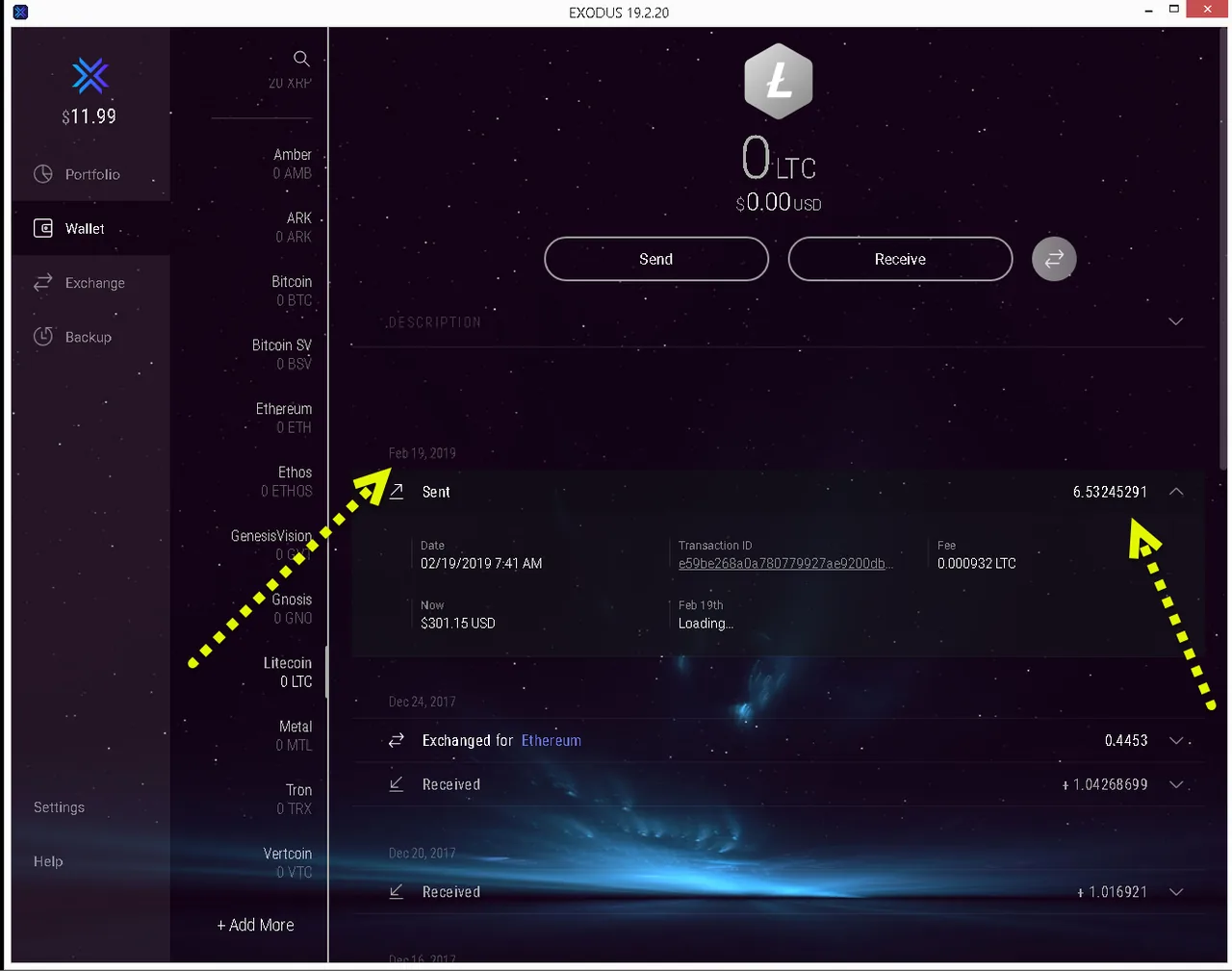Select Ethos in the asset list
This screenshot has height=971, width=1232.
[x=287, y=481]
